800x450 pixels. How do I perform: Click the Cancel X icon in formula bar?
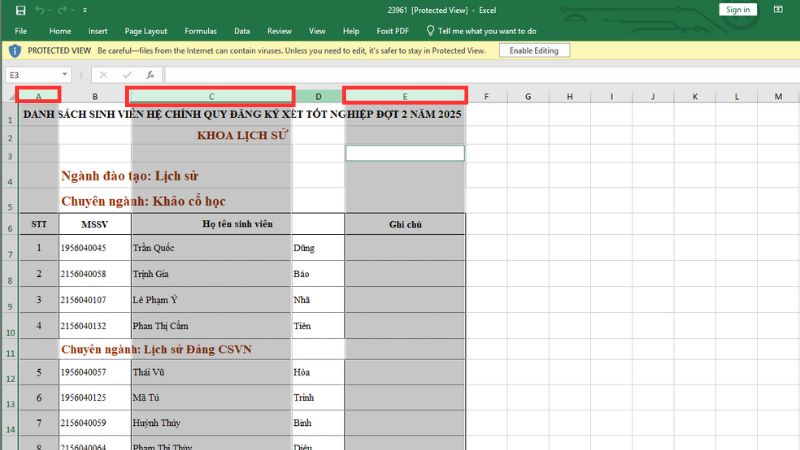(x=104, y=75)
